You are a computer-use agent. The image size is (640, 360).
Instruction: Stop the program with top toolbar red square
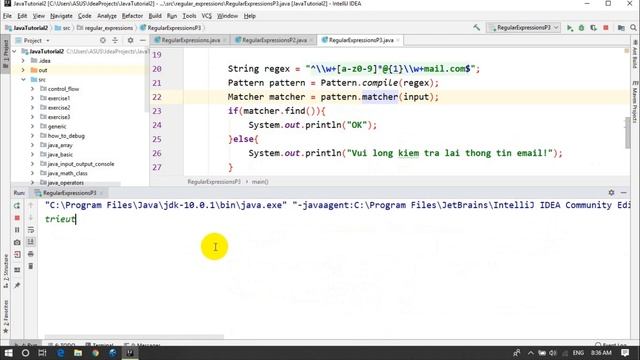[x=606, y=28]
